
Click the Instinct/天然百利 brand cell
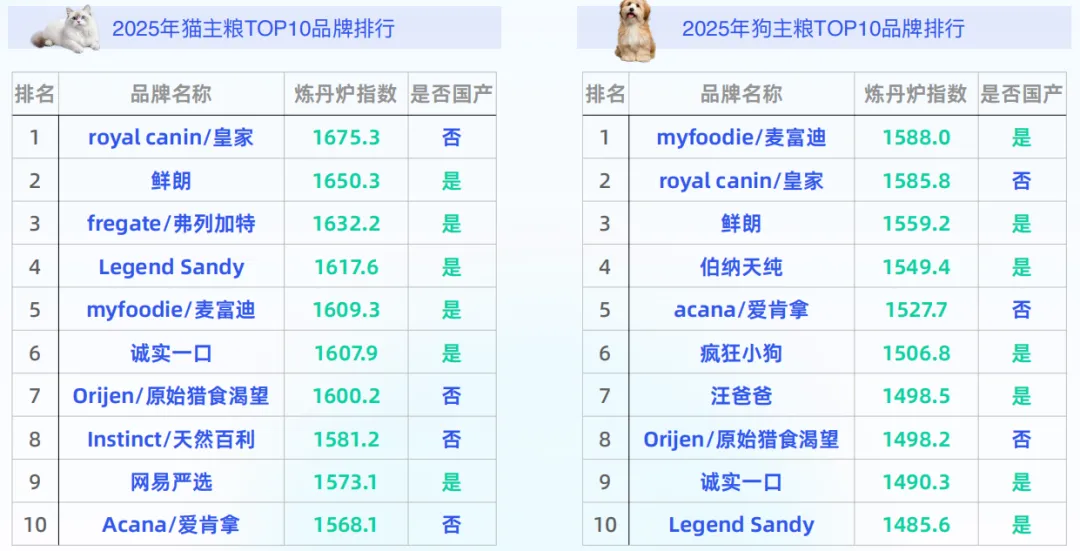point(171,439)
